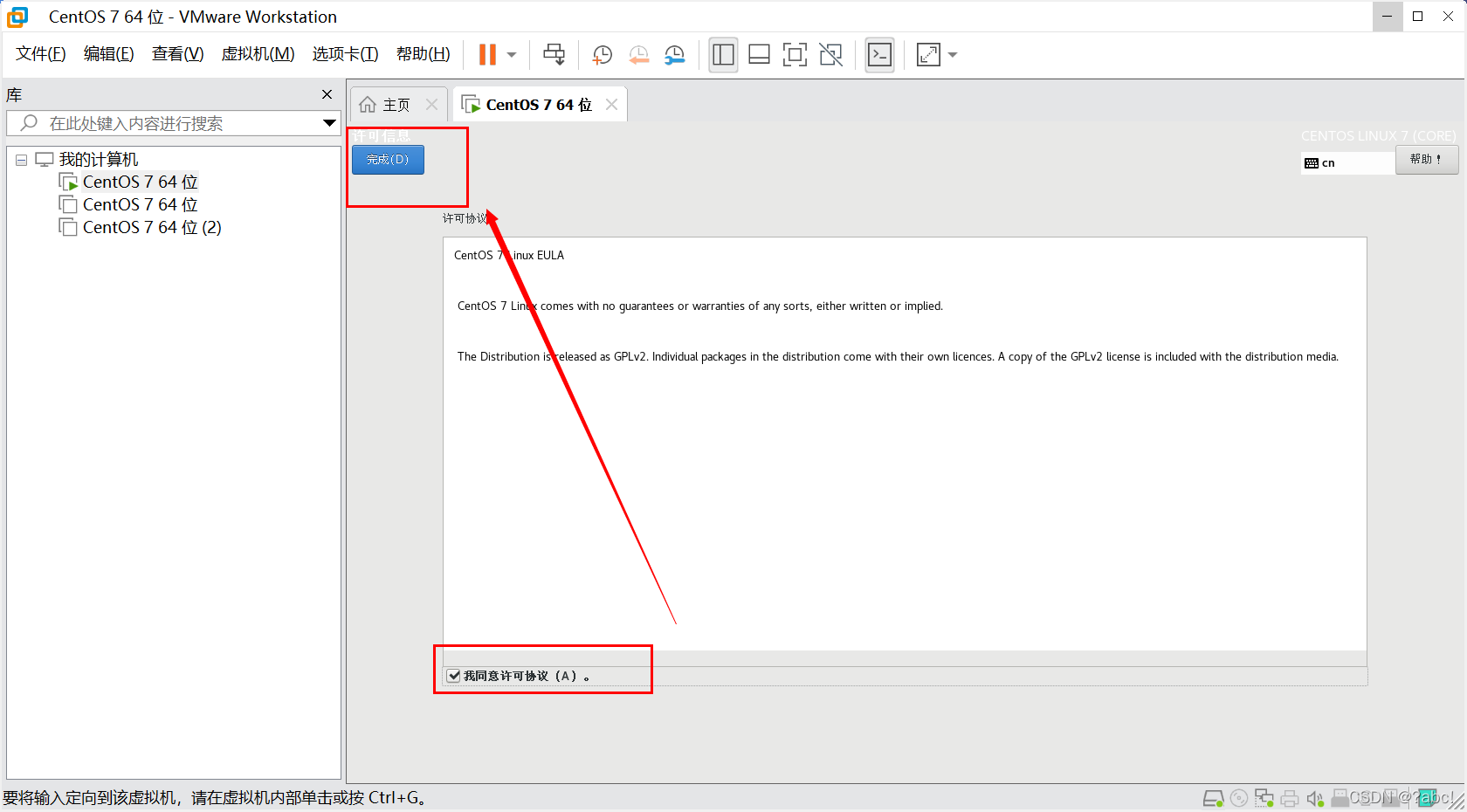Open the 查看(V) menu
Viewport: 1467px width, 812px height.
178,54
